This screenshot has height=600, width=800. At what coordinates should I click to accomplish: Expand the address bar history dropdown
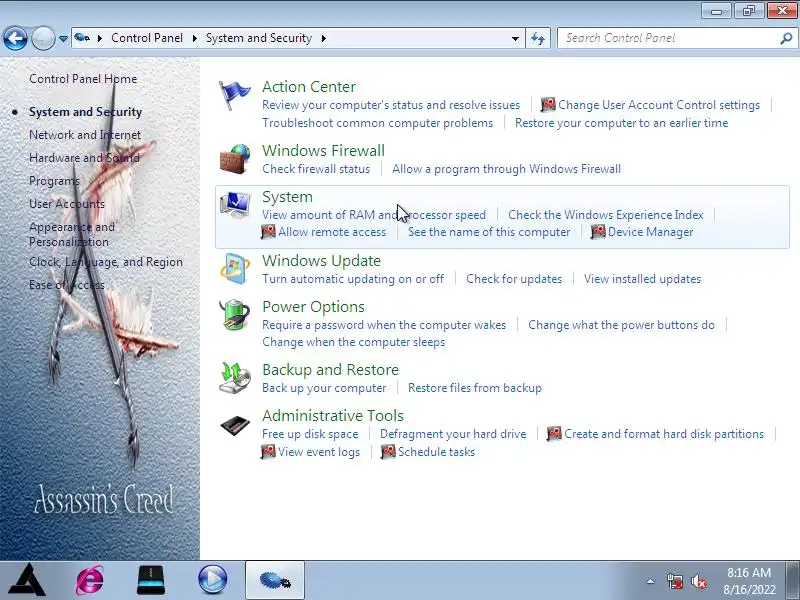pyautogui.click(x=515, y=38)
